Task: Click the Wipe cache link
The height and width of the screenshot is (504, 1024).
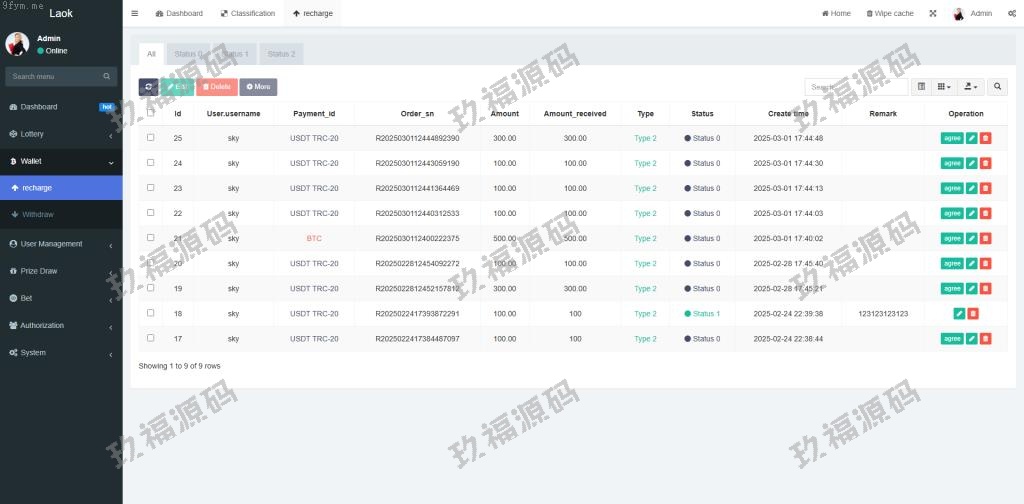Action: (889, 14)
